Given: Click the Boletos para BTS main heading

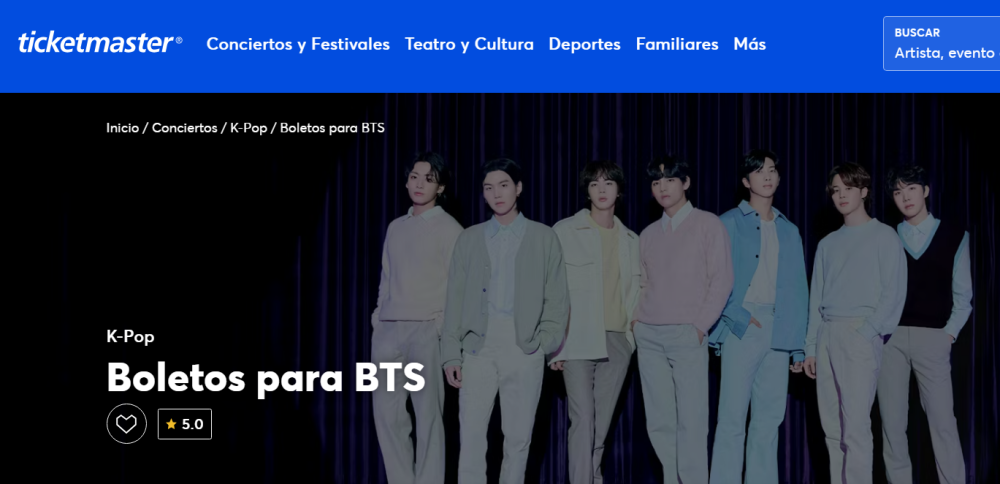Looking at the screenshot, I should click(266, 378).
